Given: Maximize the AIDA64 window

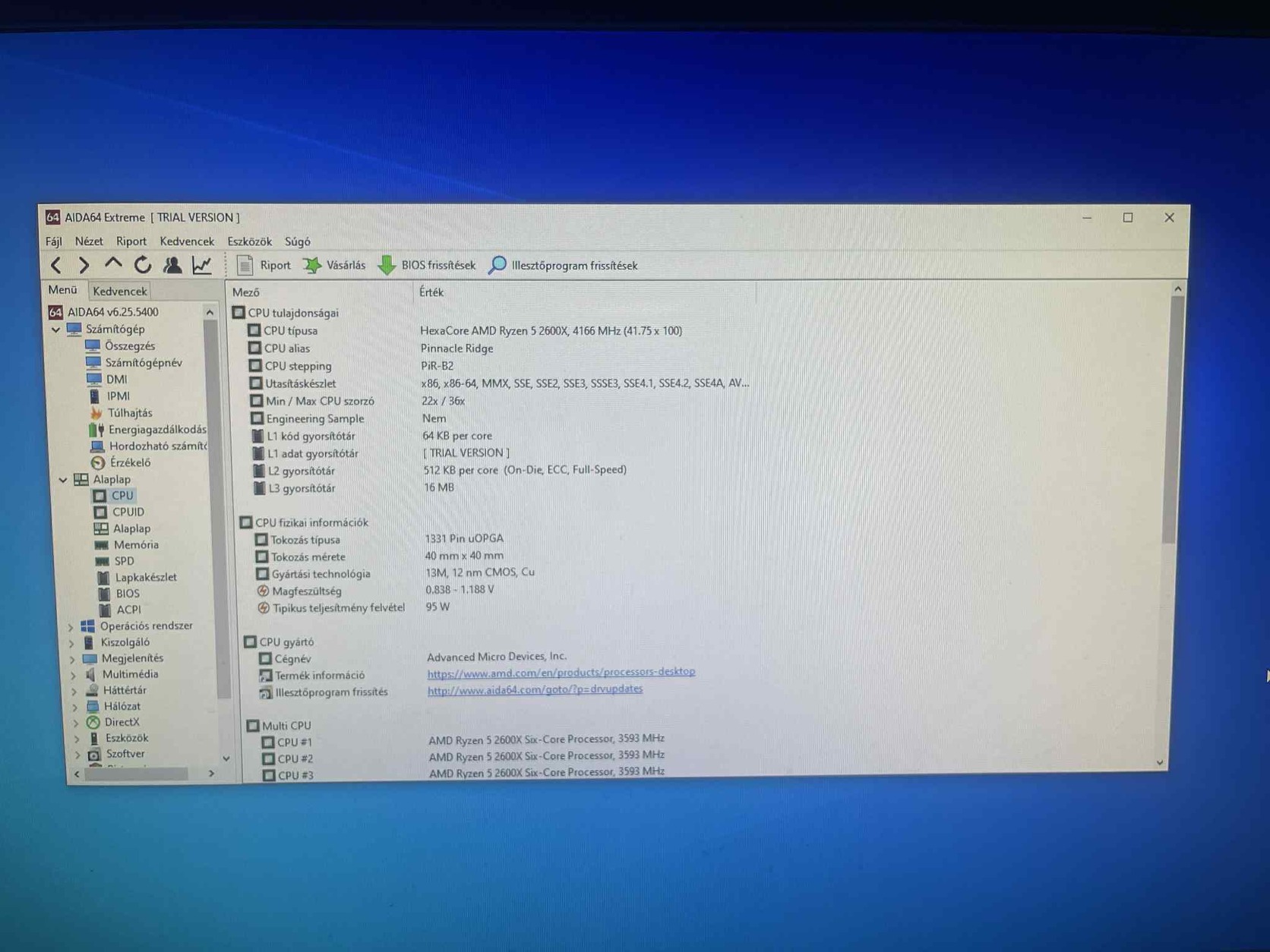Looking at the screenshot, I should tap(1128, 218).
